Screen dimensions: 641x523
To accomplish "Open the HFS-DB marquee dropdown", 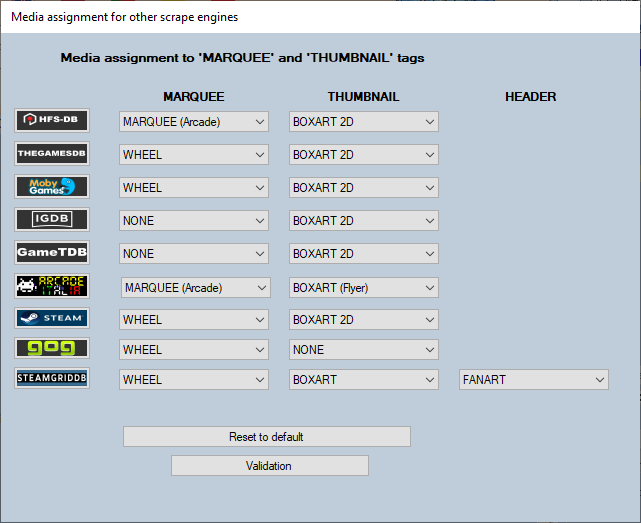I will (x=194, y=122).
